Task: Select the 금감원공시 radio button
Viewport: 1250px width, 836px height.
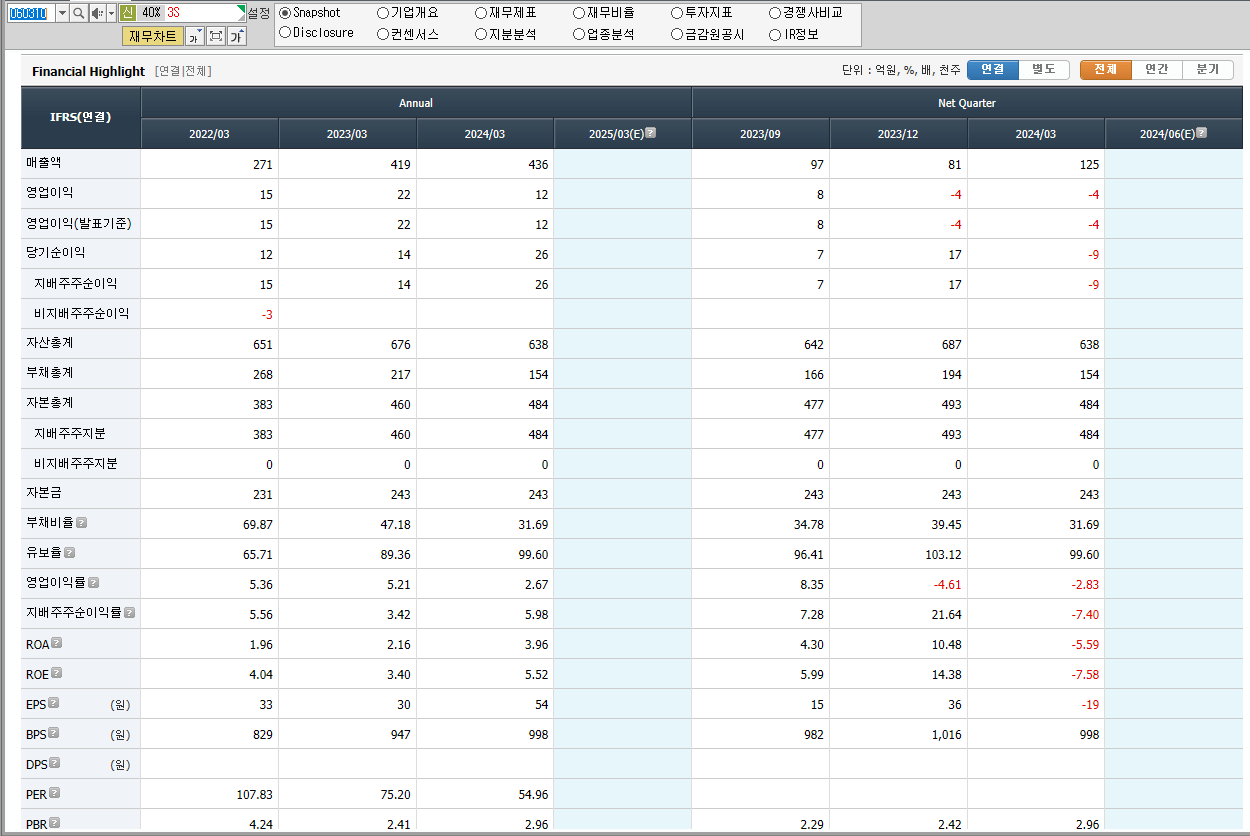Action: coord(677,34)
